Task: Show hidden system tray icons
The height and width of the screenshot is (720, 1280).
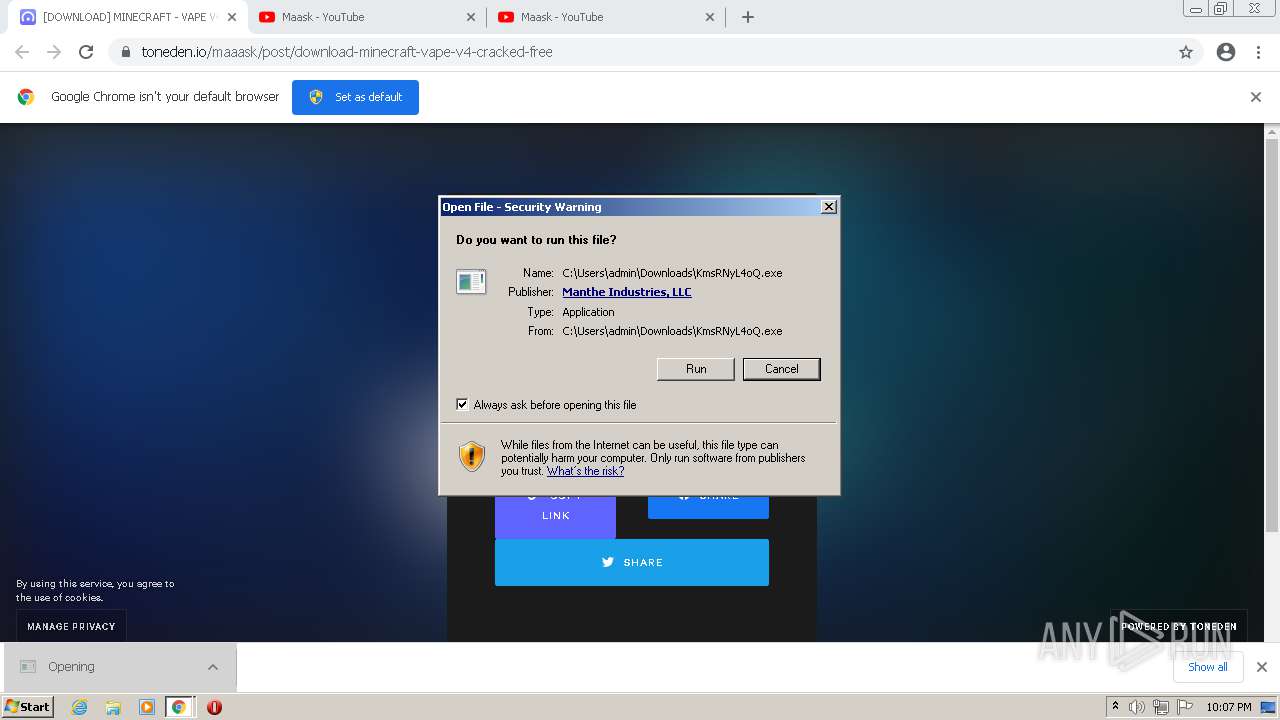Action: point(1115,707)
